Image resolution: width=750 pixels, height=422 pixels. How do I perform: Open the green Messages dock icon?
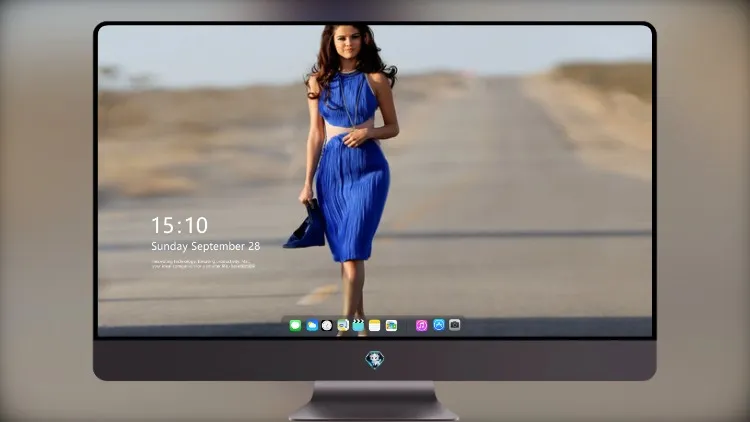295,326
